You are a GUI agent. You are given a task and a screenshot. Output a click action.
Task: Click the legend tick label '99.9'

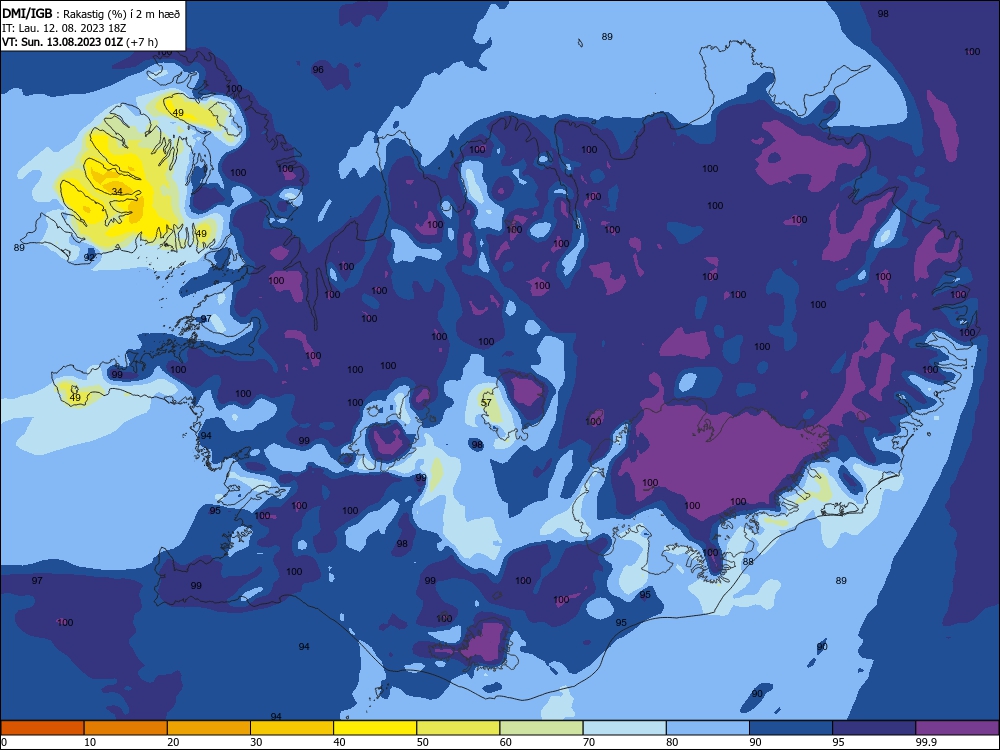click(926, 742)
